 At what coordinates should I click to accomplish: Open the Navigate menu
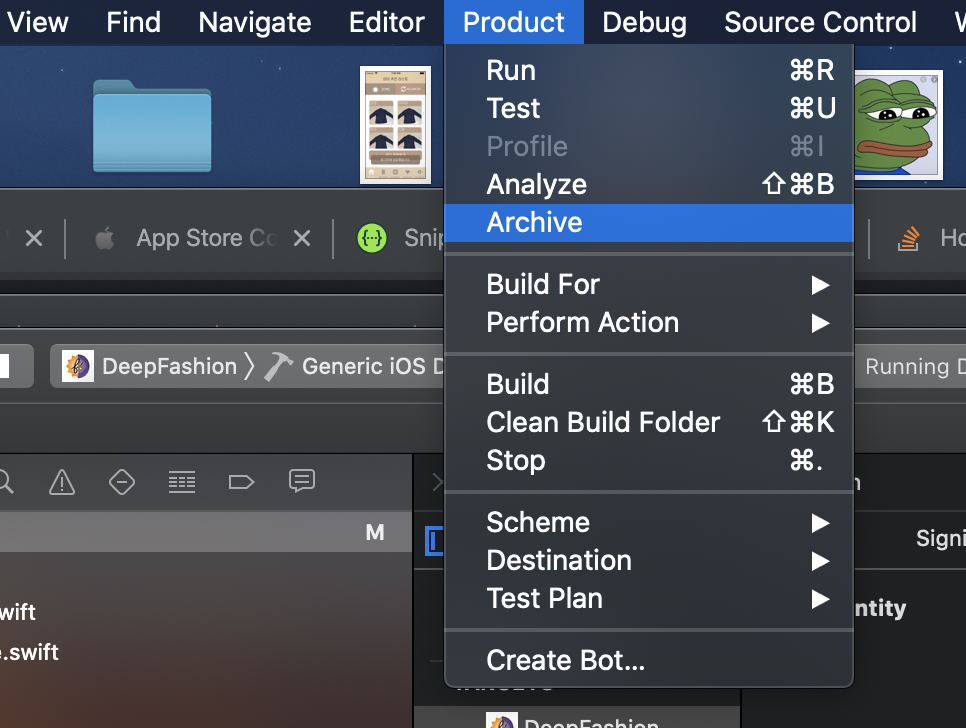tap(254, 22)
